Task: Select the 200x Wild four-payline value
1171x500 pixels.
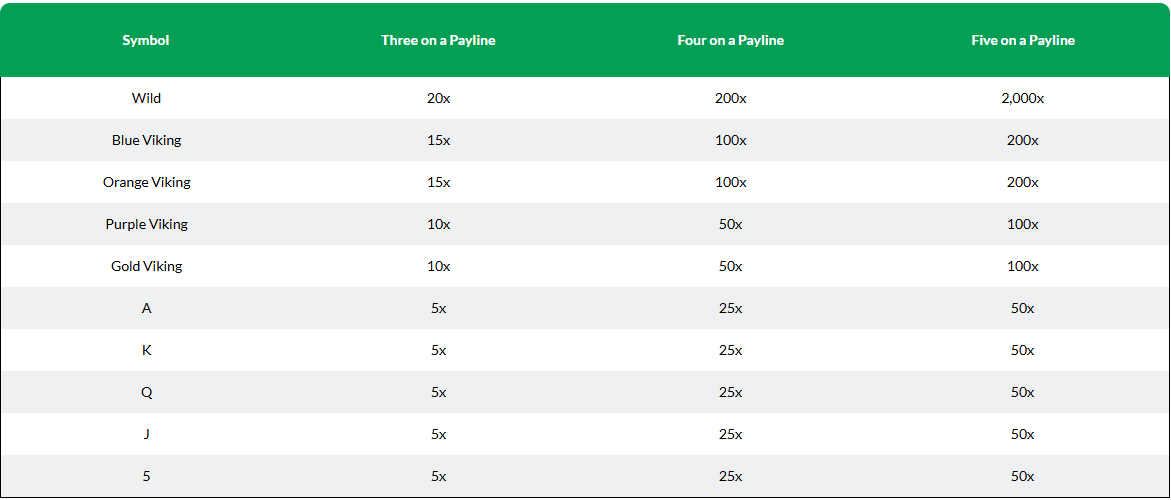Action: [730, 98]
